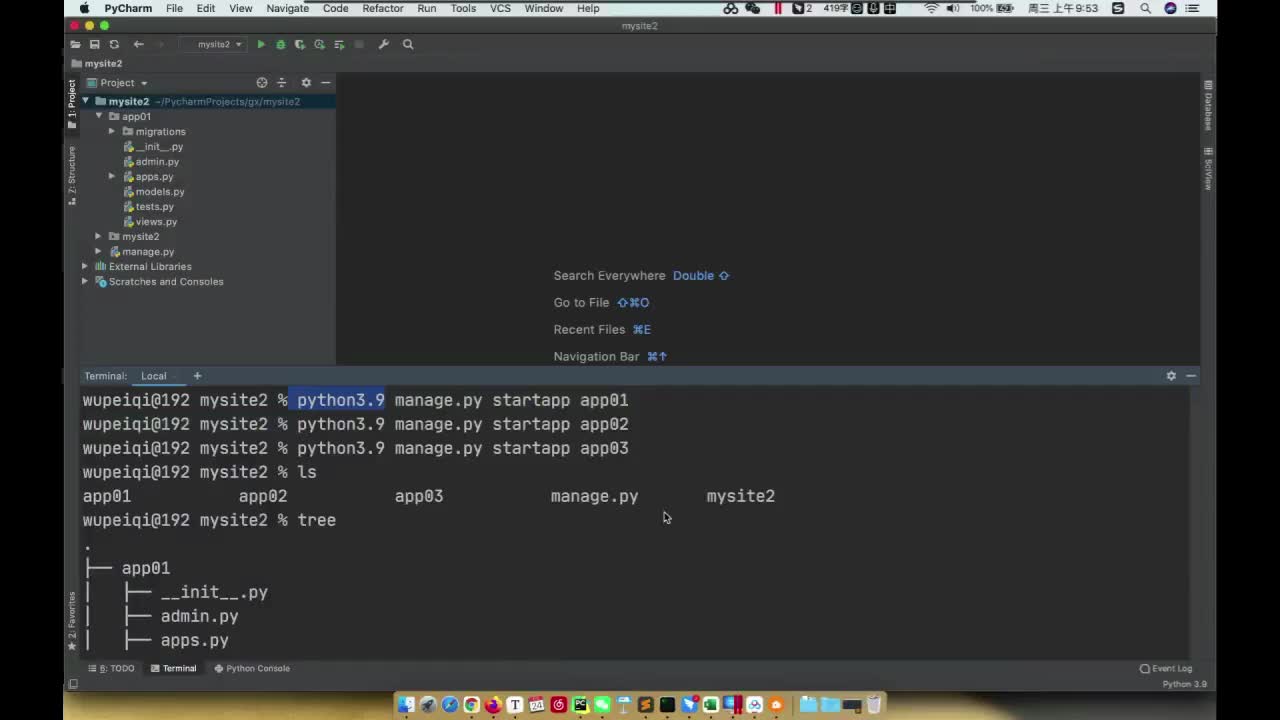This screenshot has height=720, width=1280.
Task: Click the Wi-Fi icon in menu bar
Action: click(x=931, y=8)
